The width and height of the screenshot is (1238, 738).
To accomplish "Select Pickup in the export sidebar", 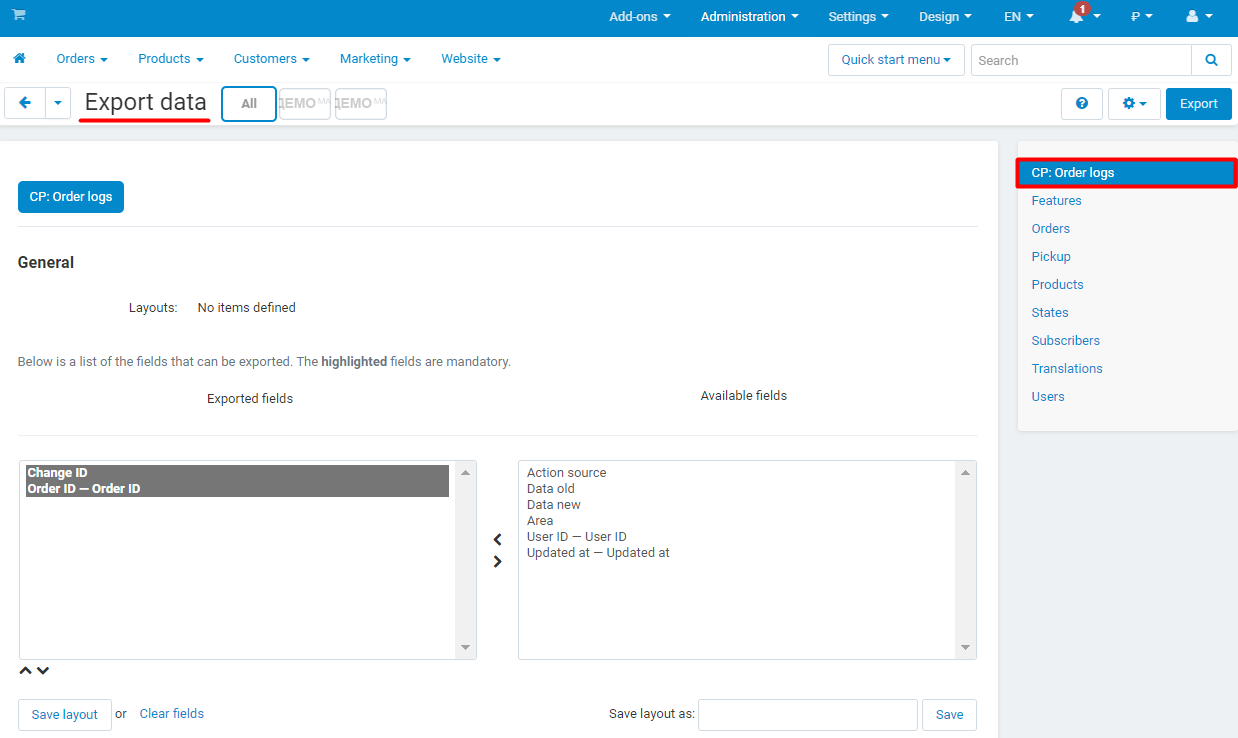I will [x=1051, y=257].
